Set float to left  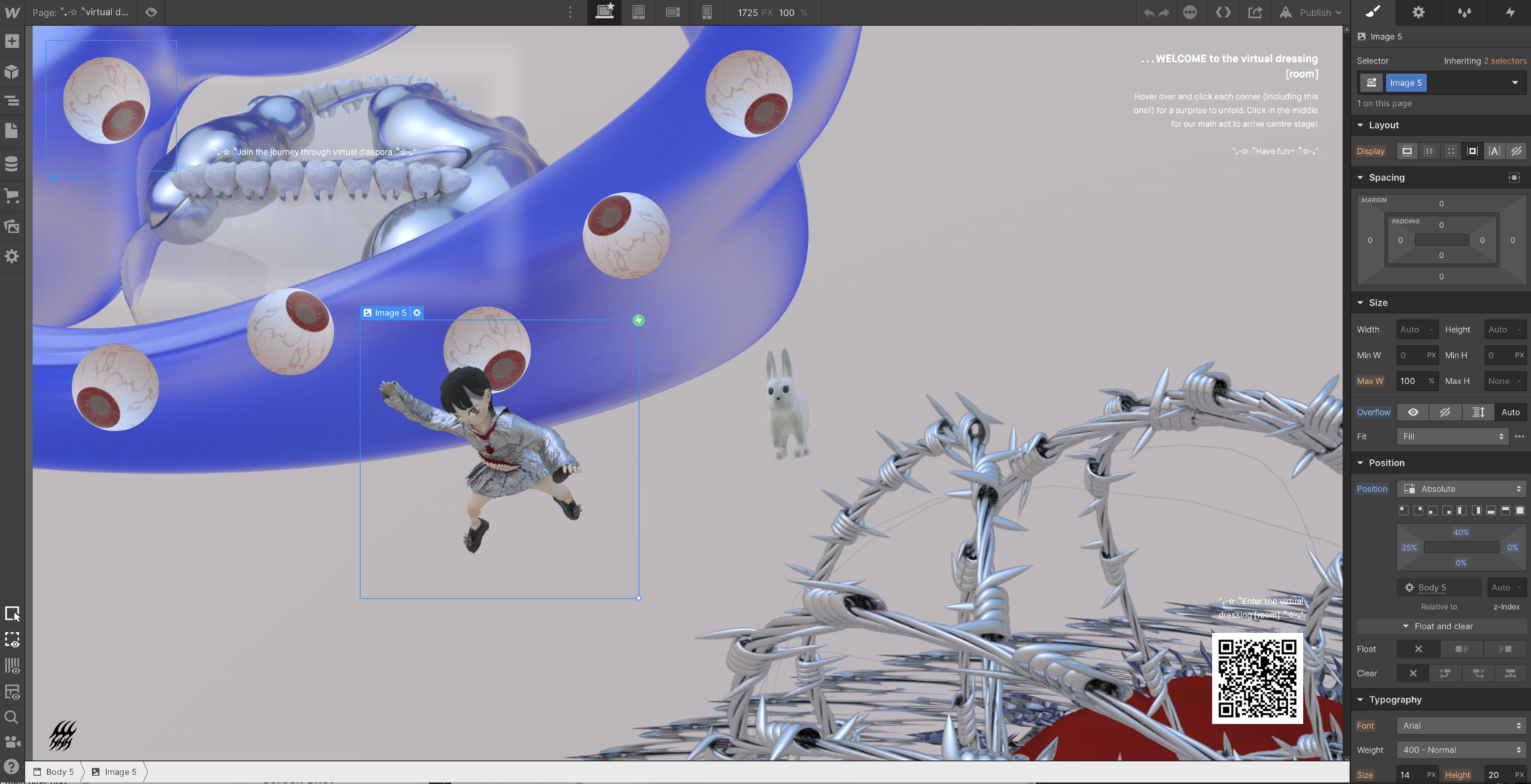[x=1461, y=649]
